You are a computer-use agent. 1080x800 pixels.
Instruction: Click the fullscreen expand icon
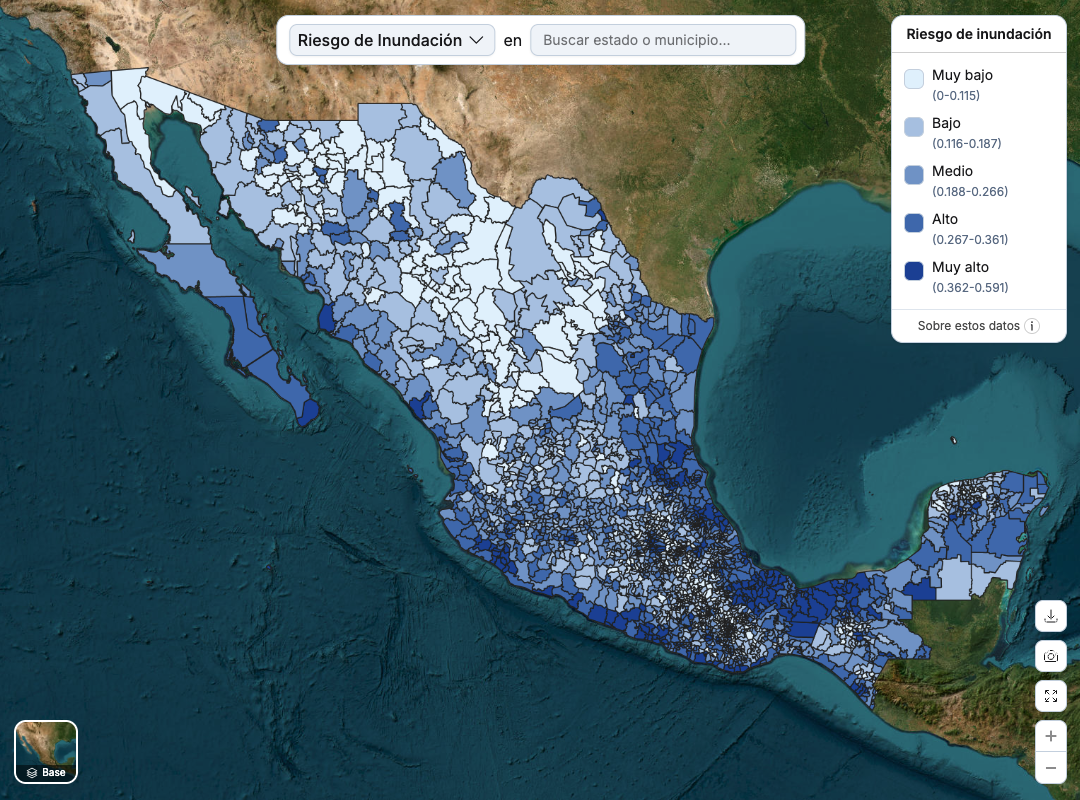coord(1050,695)
